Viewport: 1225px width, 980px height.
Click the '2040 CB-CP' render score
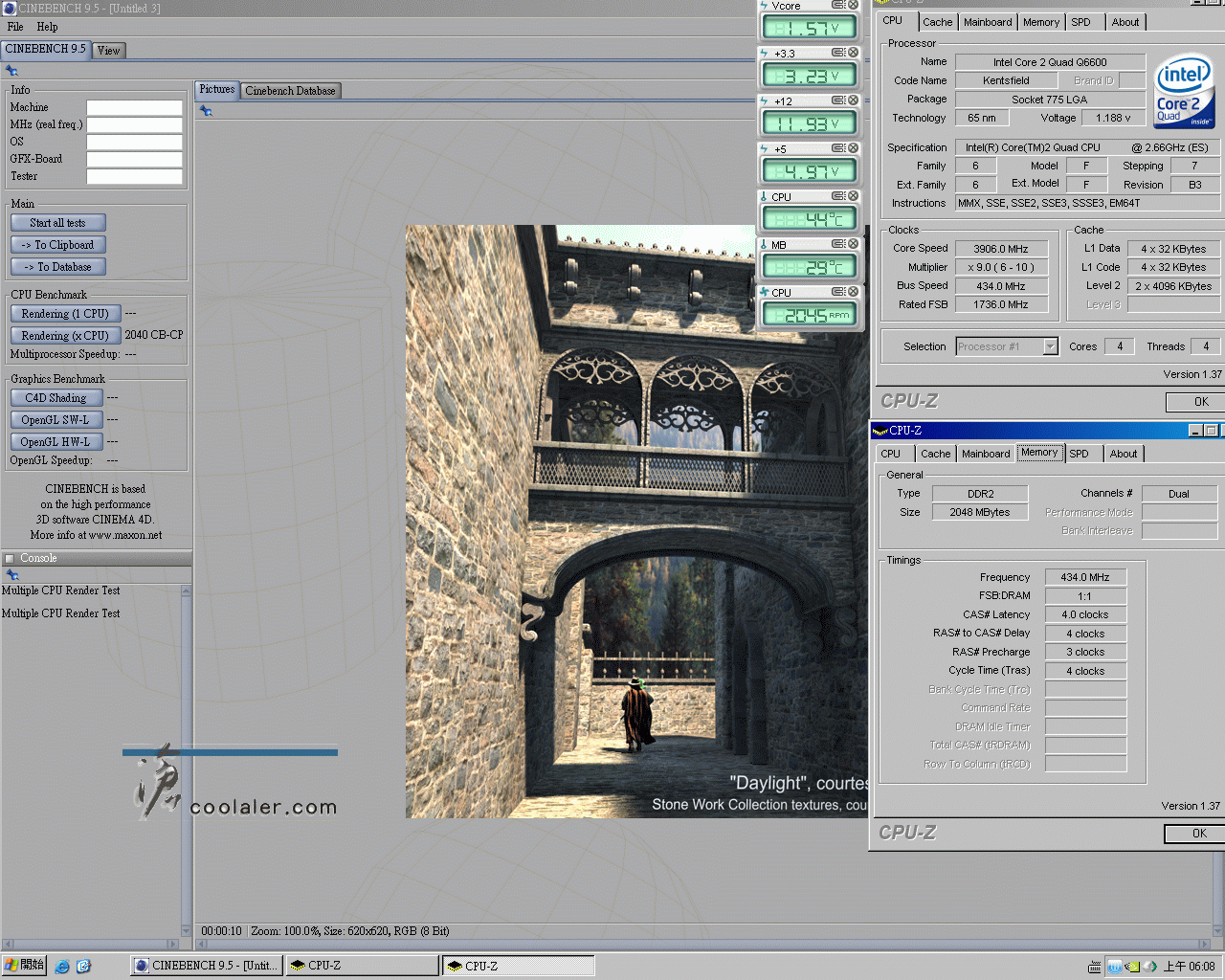(x=154, y=335)
